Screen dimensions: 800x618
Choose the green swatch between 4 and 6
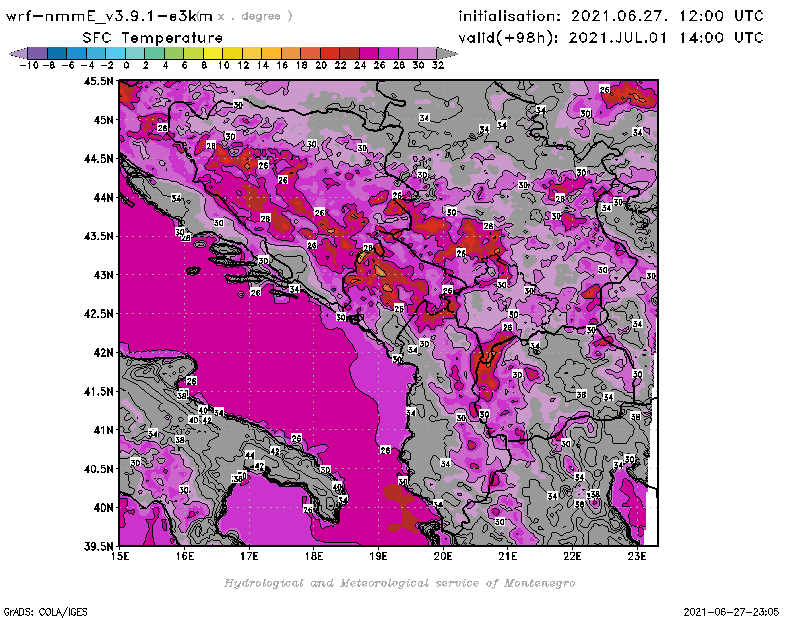[x=174, y=52]
